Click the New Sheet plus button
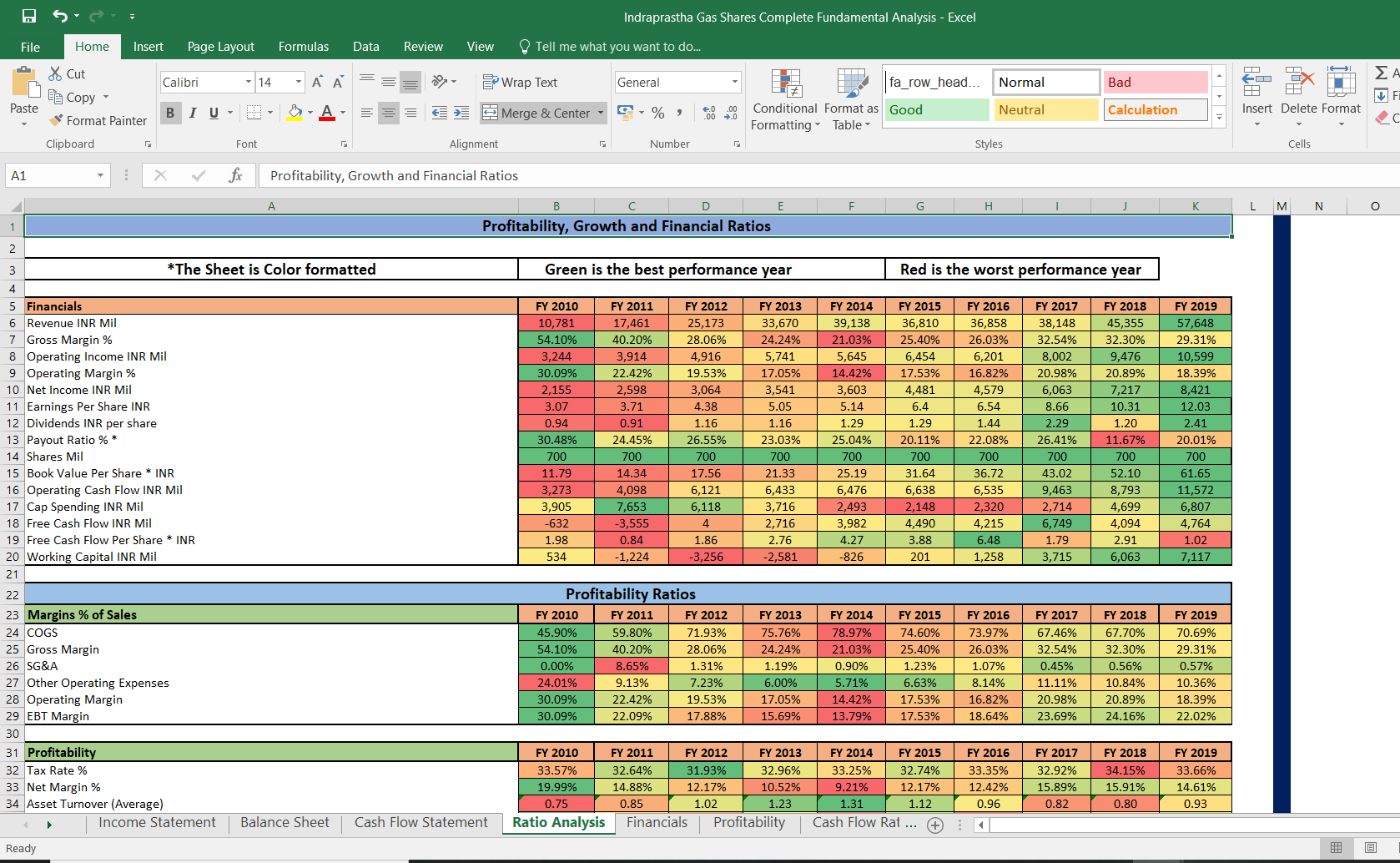This screenshot has height=863, width=1400. click(934, 825)
